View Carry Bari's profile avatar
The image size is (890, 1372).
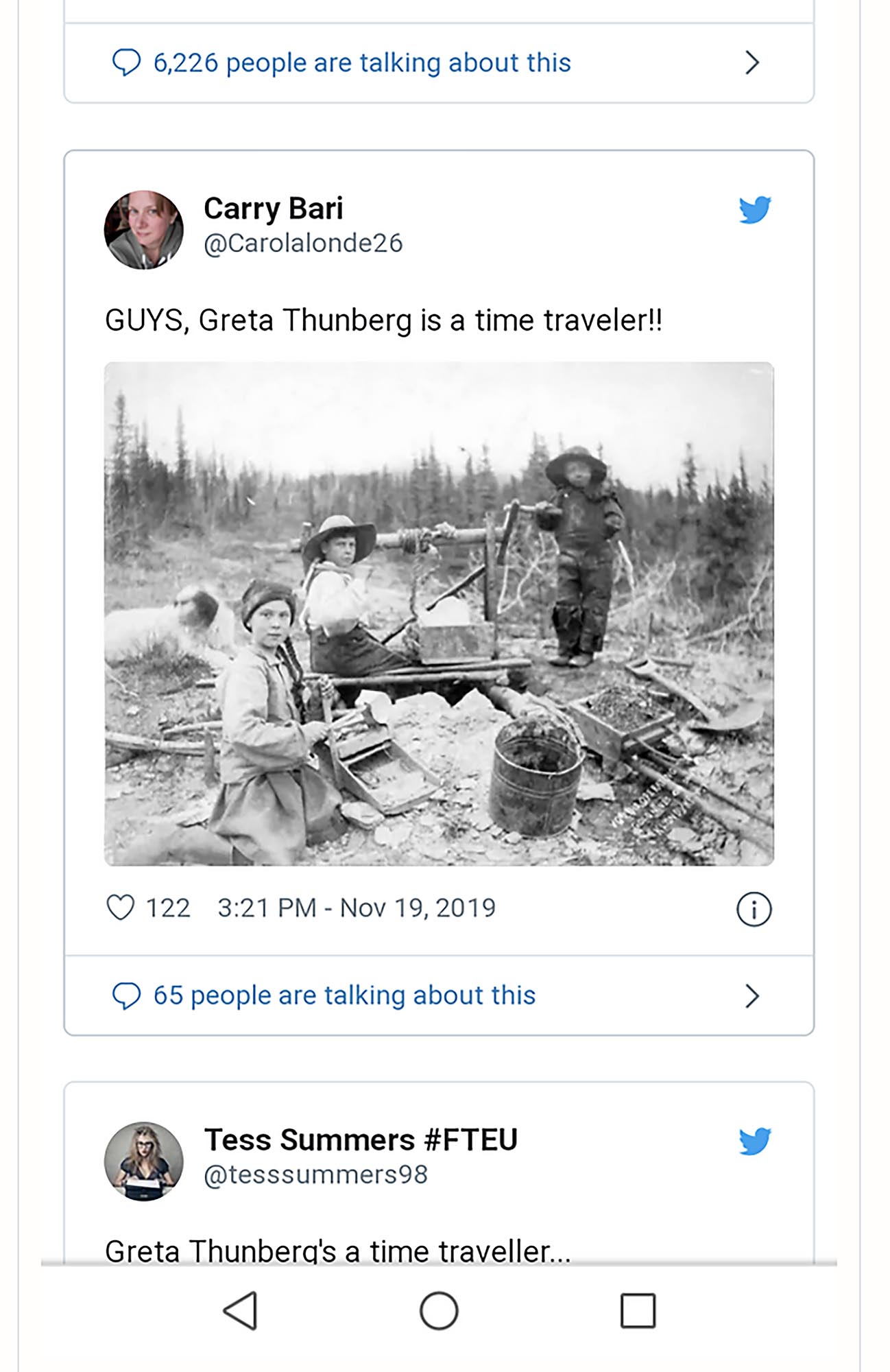(144, 230)
